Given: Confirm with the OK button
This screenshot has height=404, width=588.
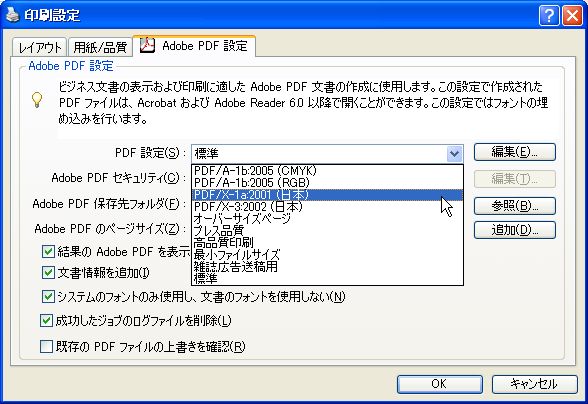Looking at the screenshot, I should [440, 384].
